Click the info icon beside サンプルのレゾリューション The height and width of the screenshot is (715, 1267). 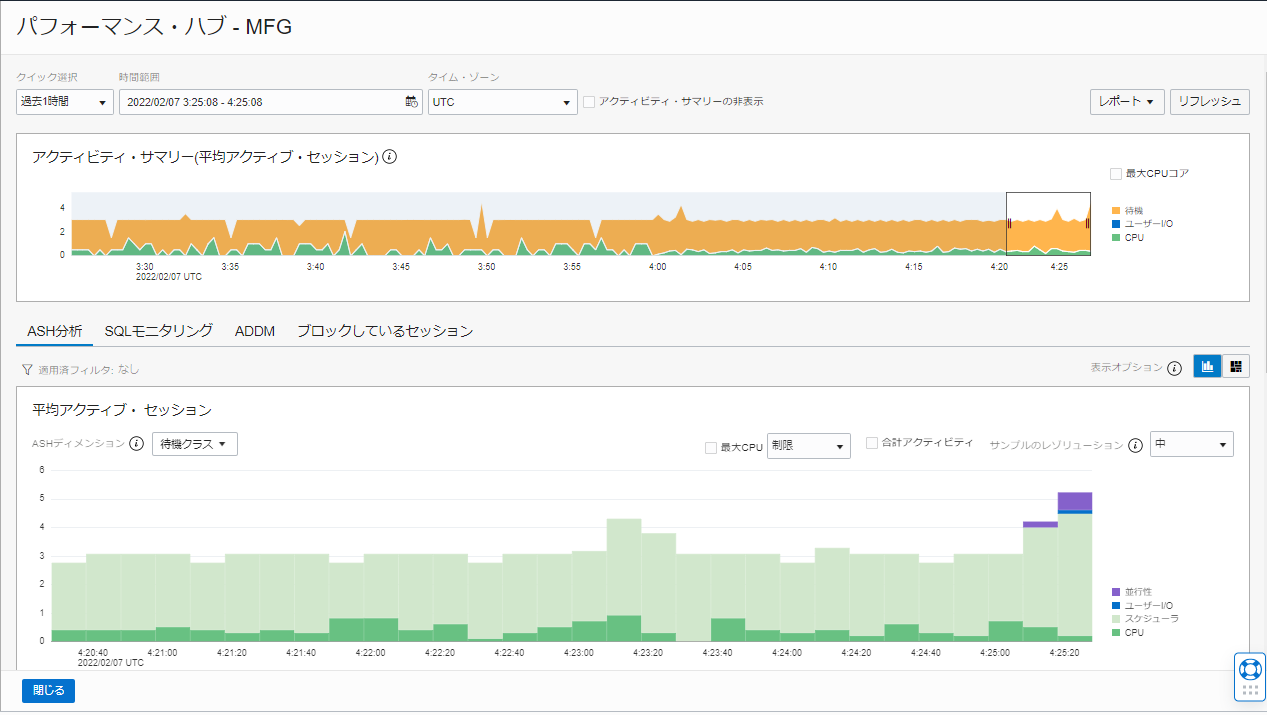(1134, 444)
